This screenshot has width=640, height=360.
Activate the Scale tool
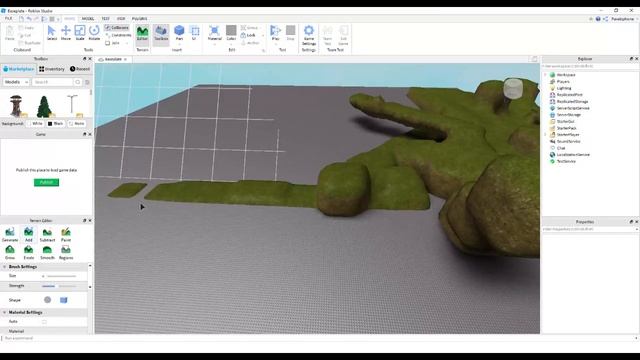point(80,33)
